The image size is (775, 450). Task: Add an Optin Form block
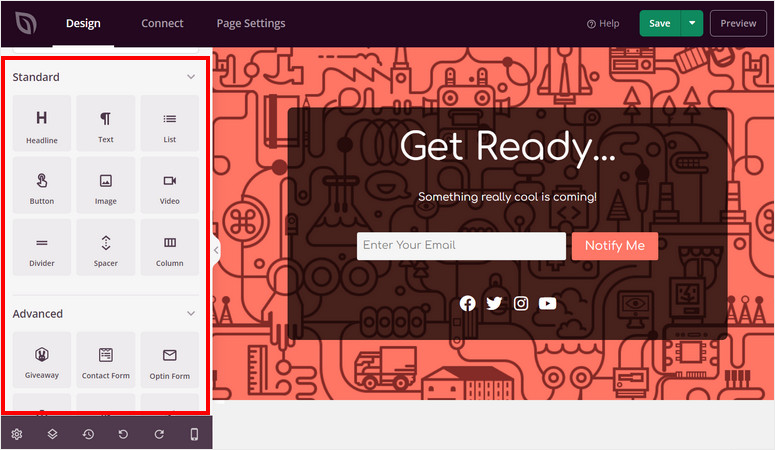170,360
